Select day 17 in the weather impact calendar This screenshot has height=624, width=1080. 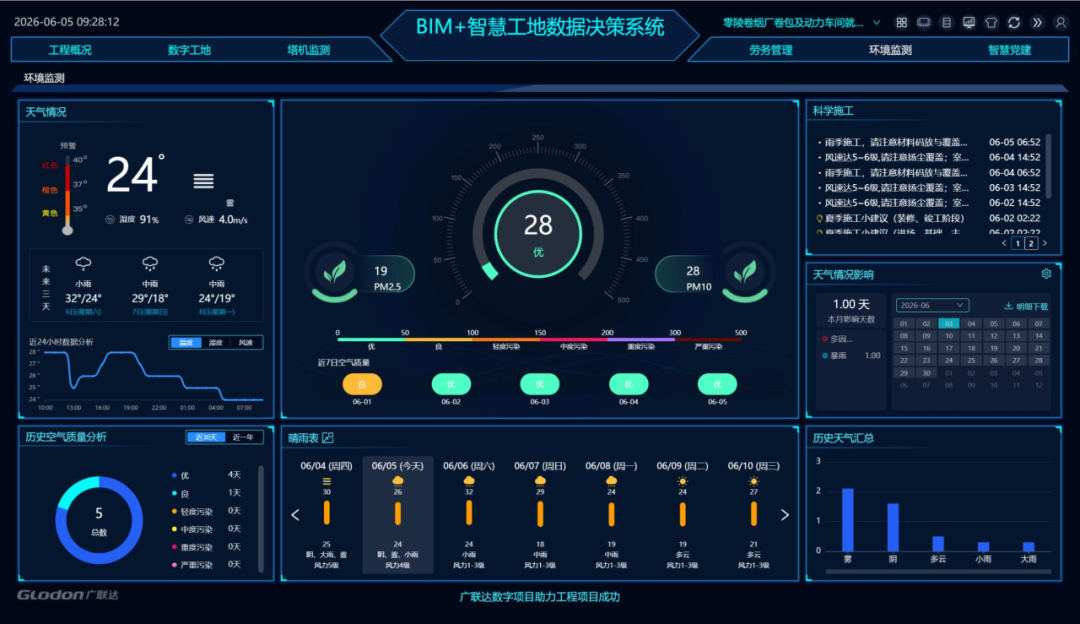[948, 349]
